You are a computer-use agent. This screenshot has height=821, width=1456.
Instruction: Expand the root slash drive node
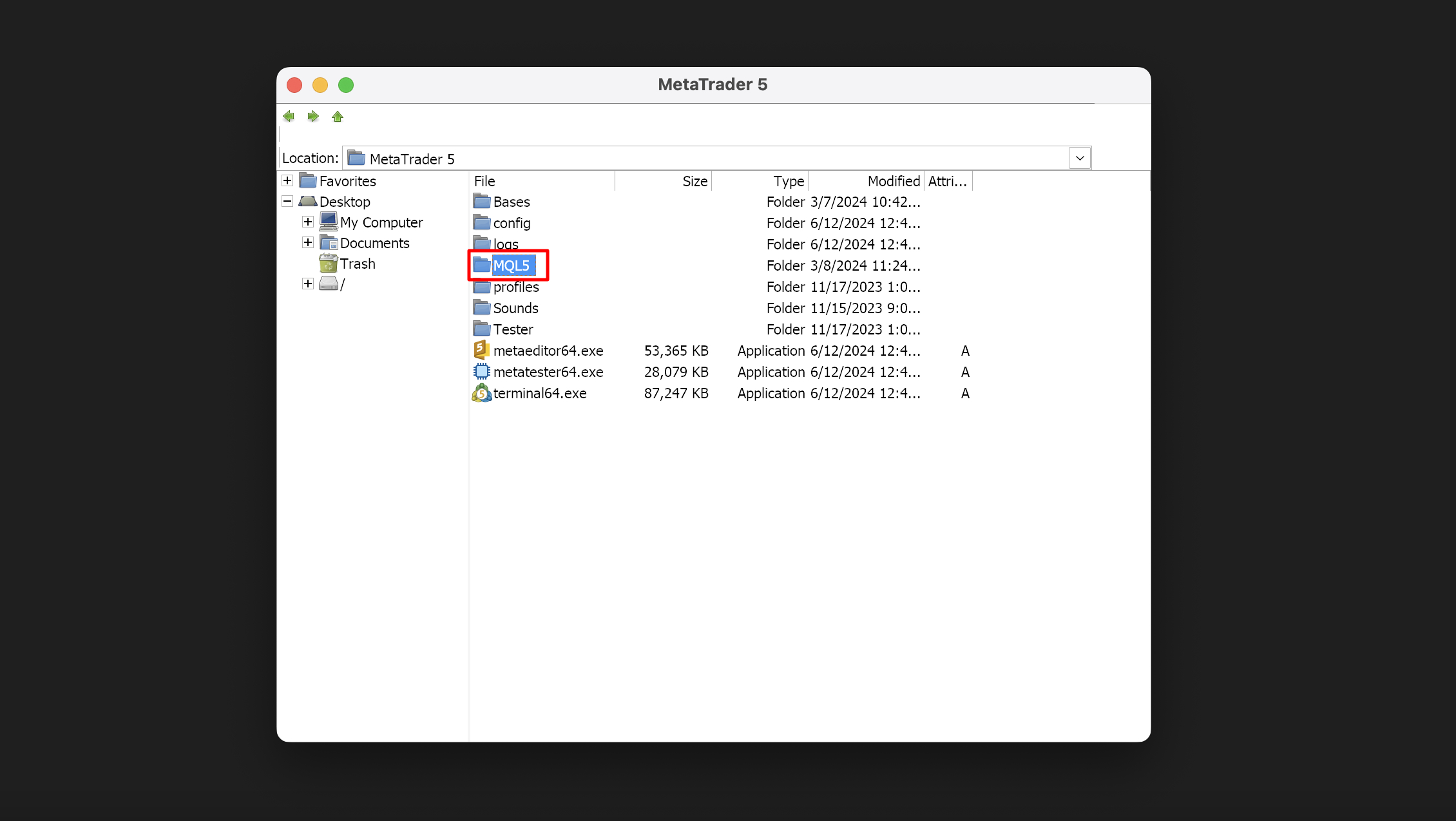308,284
